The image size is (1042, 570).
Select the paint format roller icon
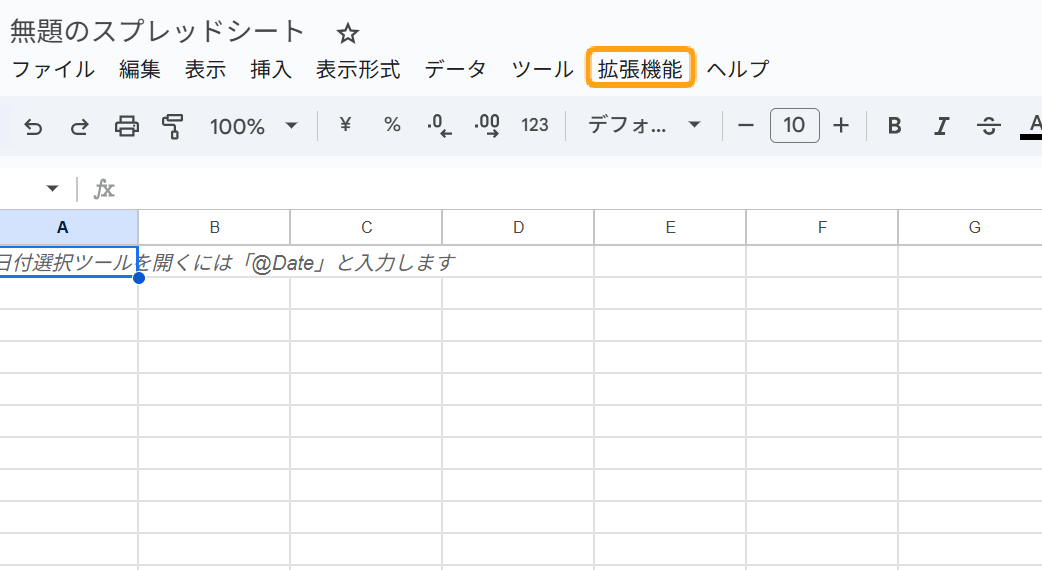(173, 126)
